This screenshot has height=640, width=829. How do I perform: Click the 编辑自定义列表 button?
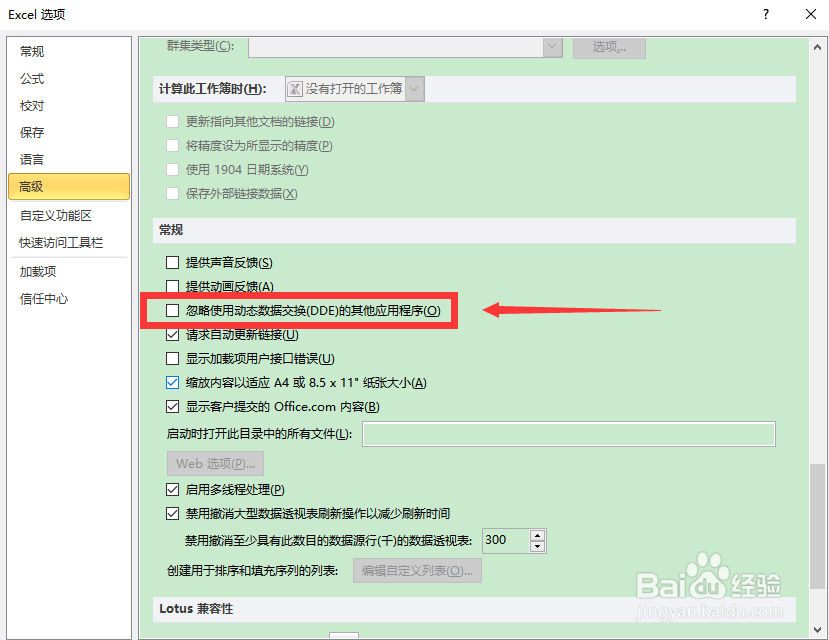coord(417,571)
